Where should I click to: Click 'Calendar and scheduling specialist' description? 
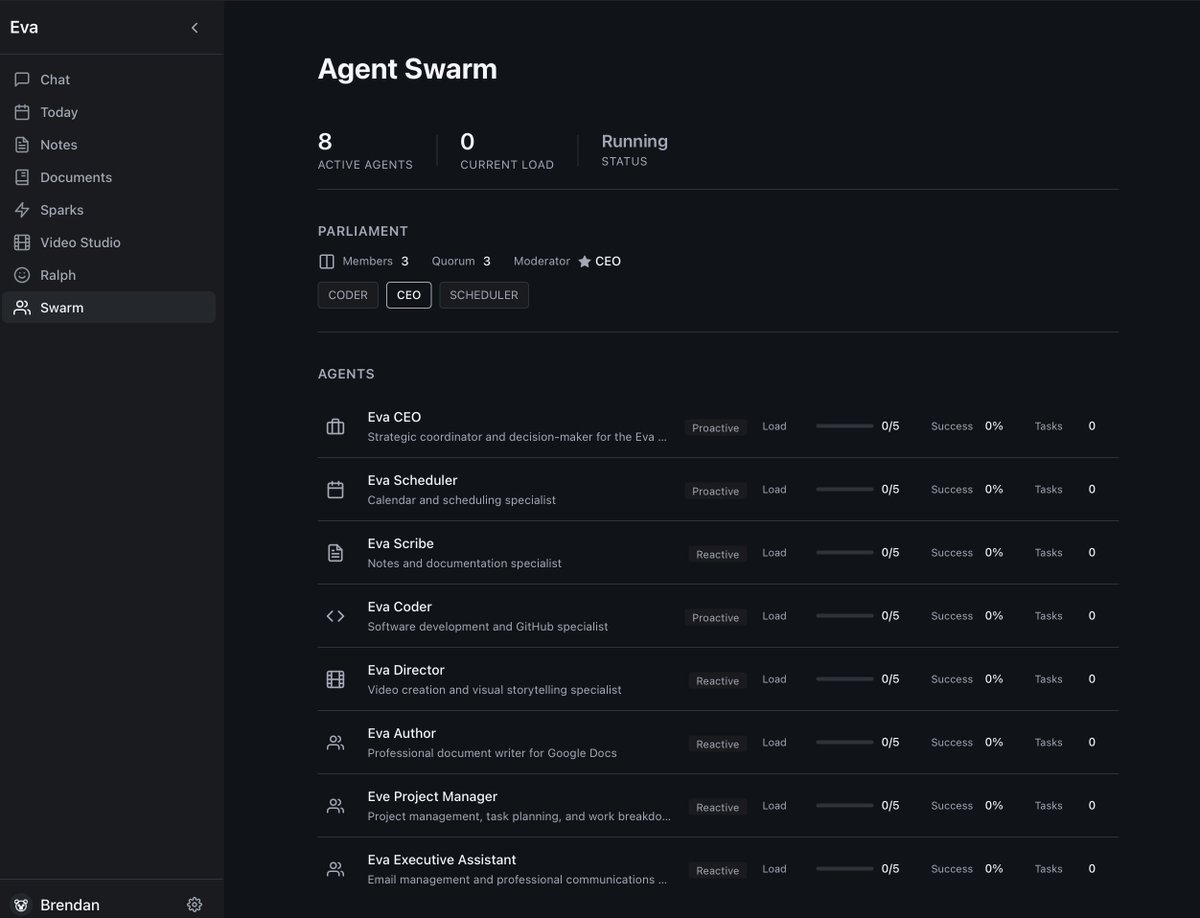click(462, 500)
